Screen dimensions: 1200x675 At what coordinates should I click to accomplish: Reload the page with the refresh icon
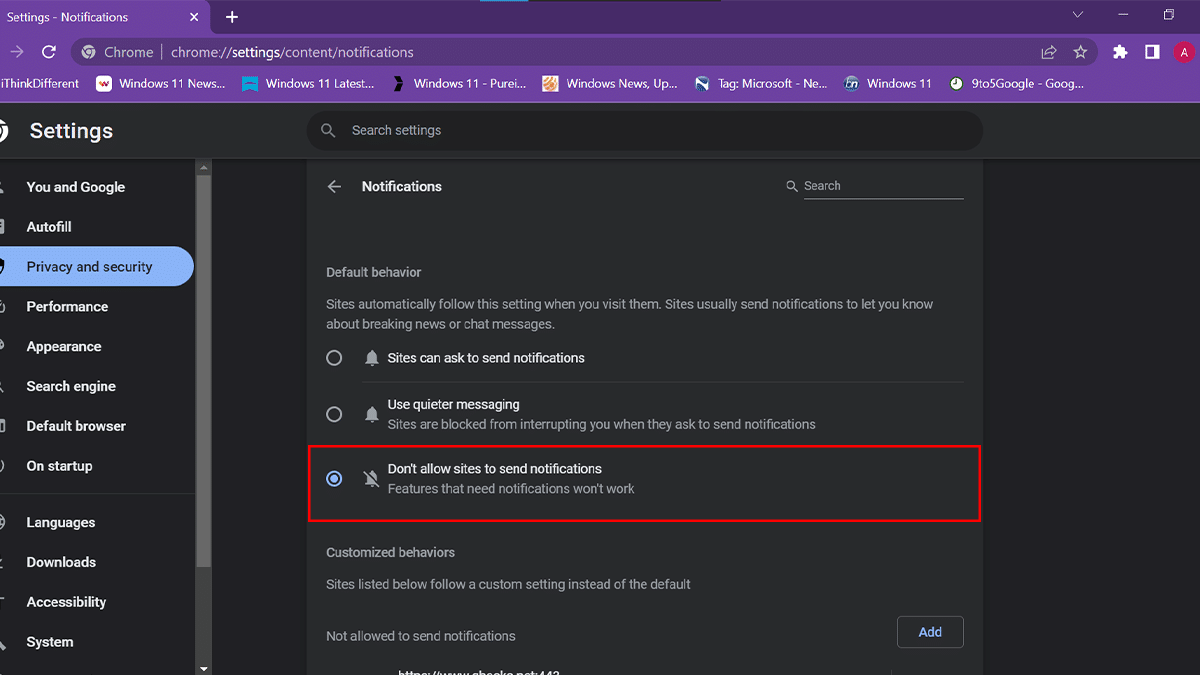(x=48, y=52)
